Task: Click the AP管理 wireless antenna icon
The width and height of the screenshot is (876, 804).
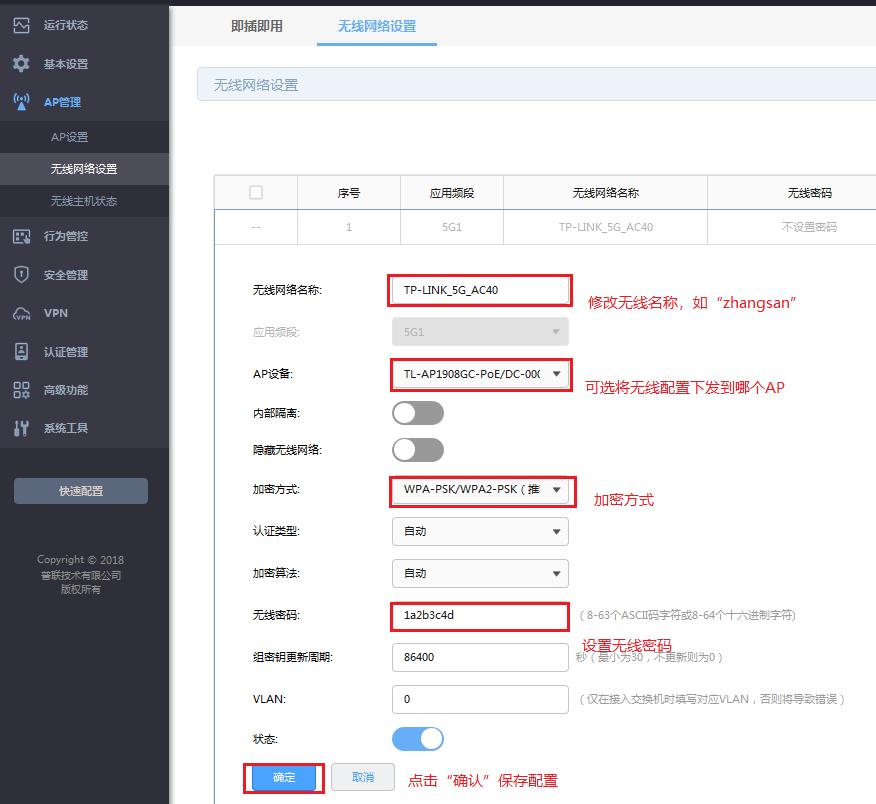Action: 22,101
